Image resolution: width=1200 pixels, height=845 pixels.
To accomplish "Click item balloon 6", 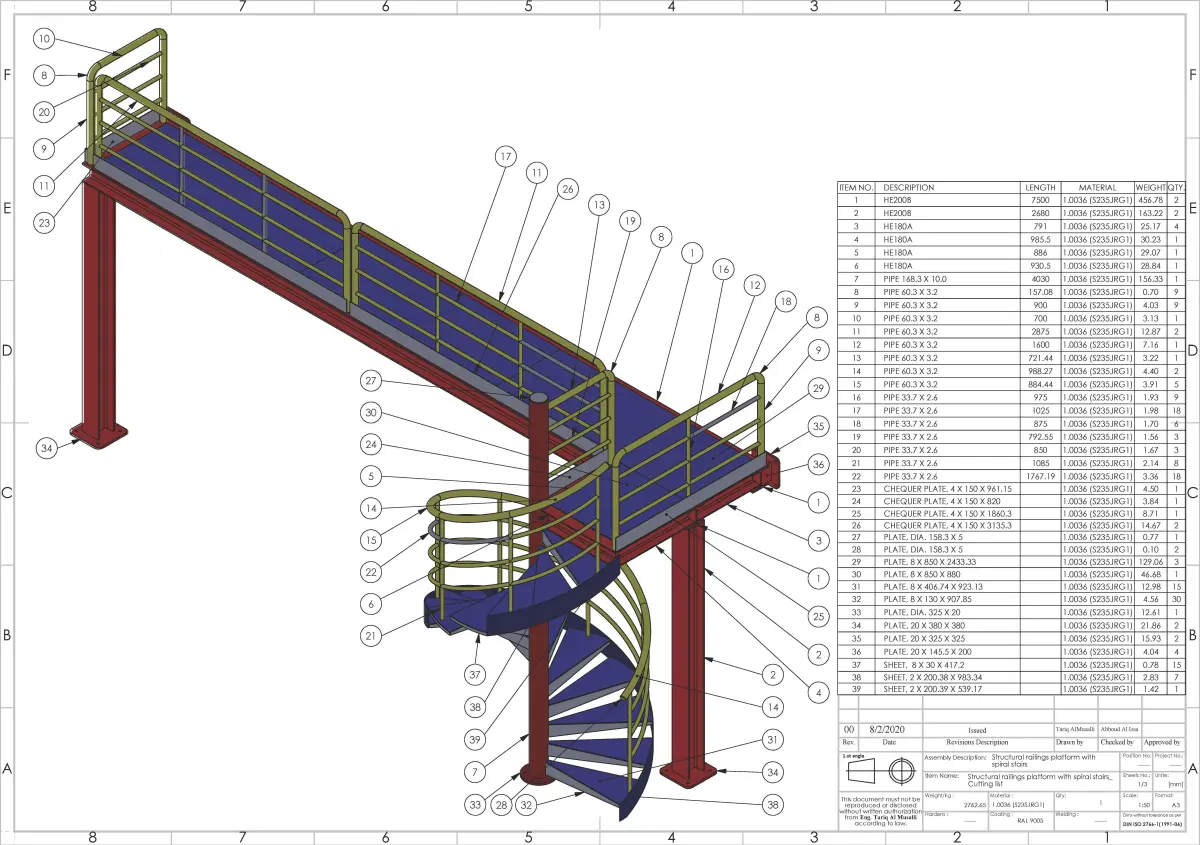I will 371,604.
